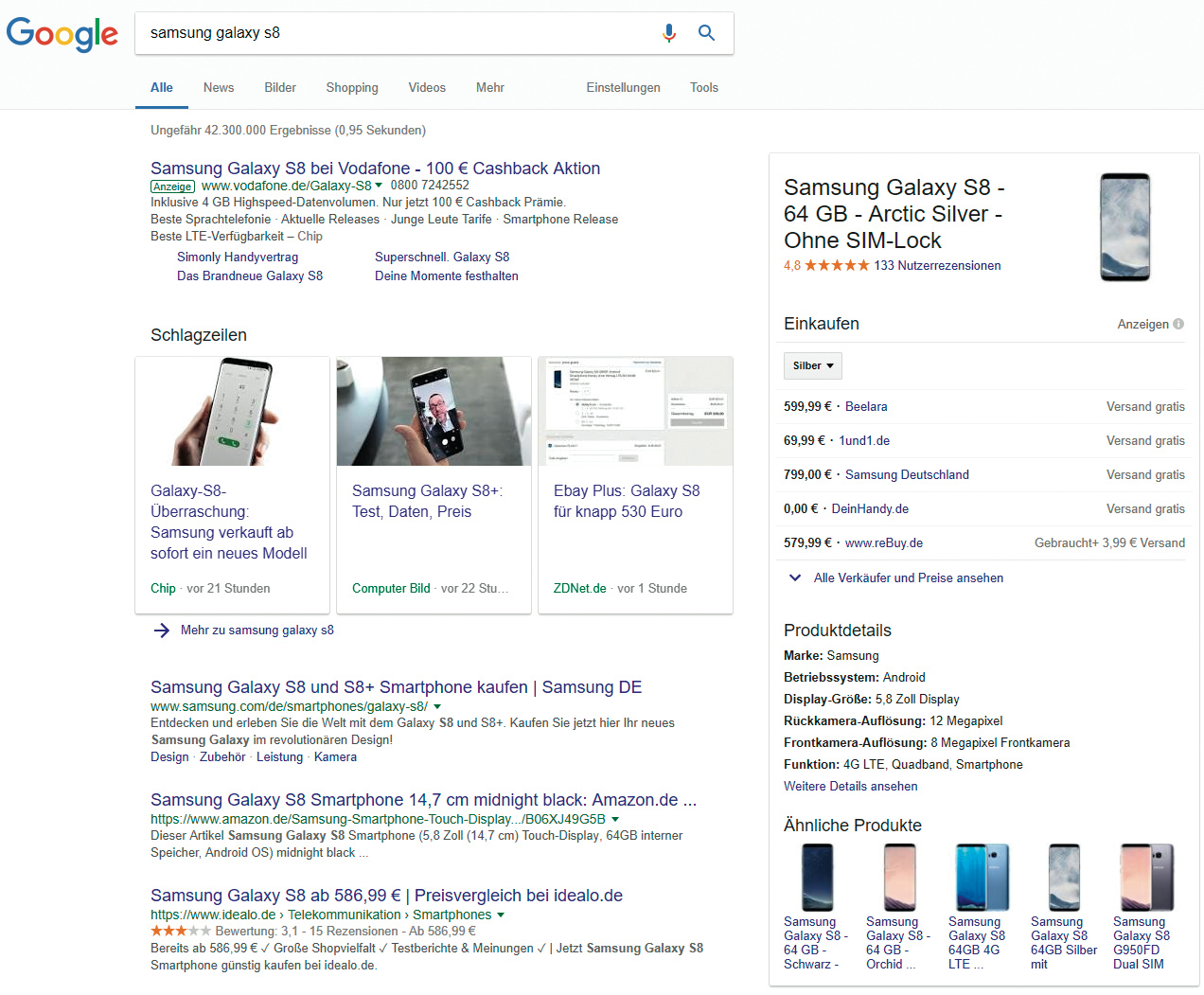Open the Silber color dropdown

pyautogui.click(x=813, y=365)
